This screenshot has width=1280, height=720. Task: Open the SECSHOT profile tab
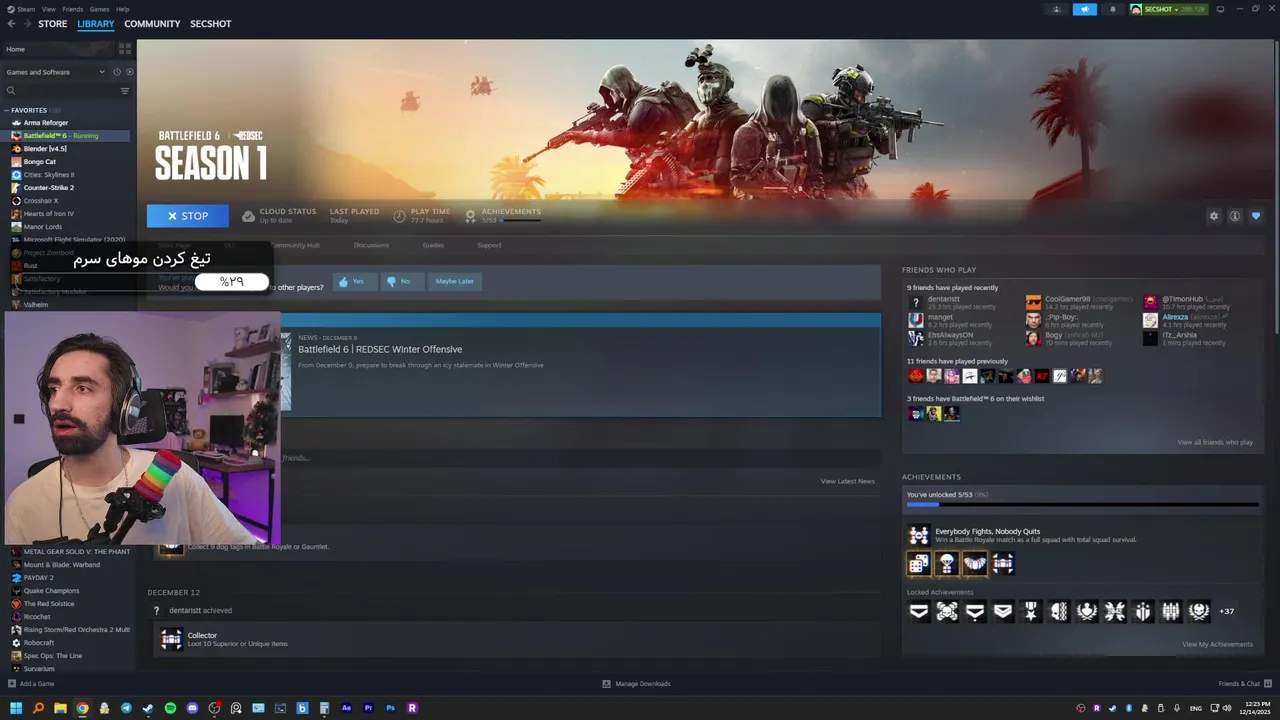pos(210,24)
